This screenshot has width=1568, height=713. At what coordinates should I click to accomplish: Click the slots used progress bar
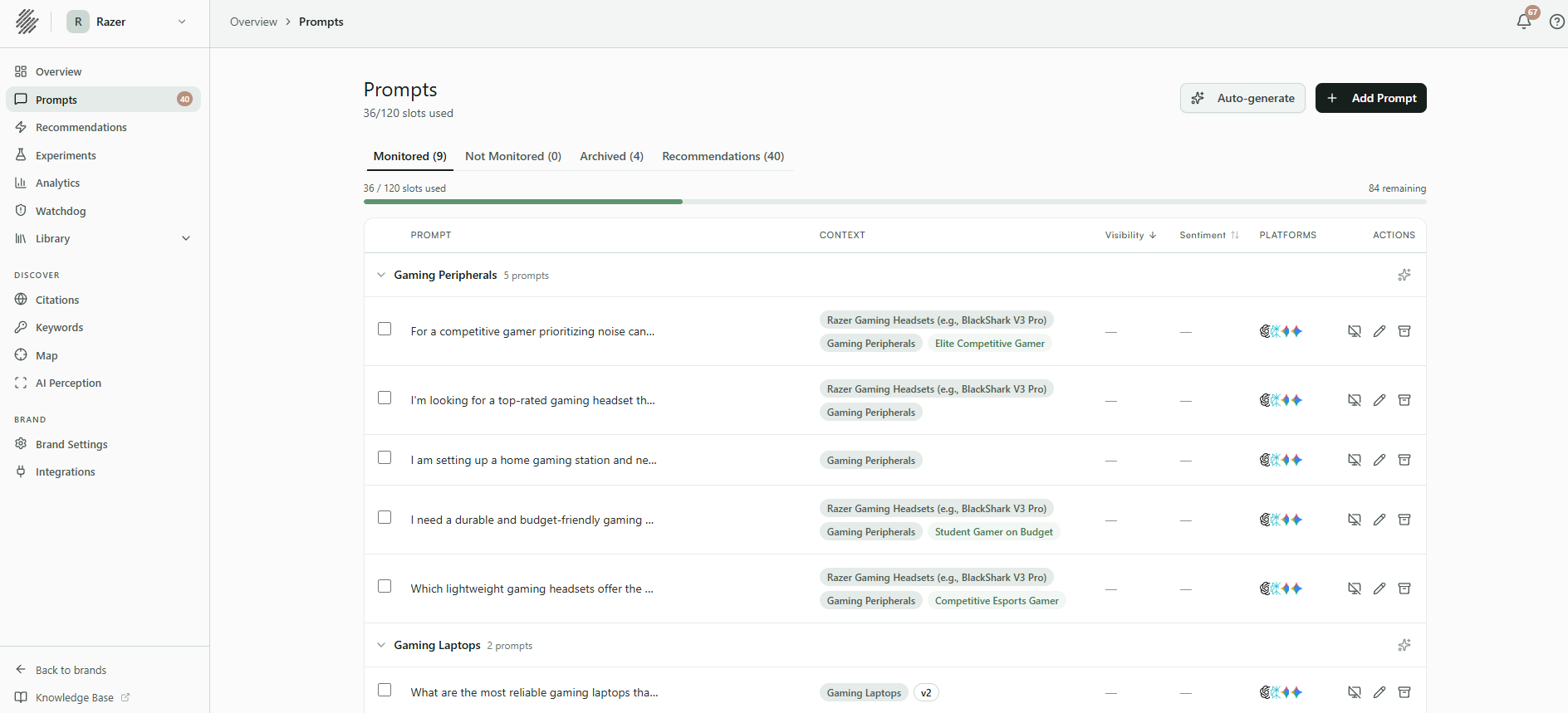click(894, 202)
